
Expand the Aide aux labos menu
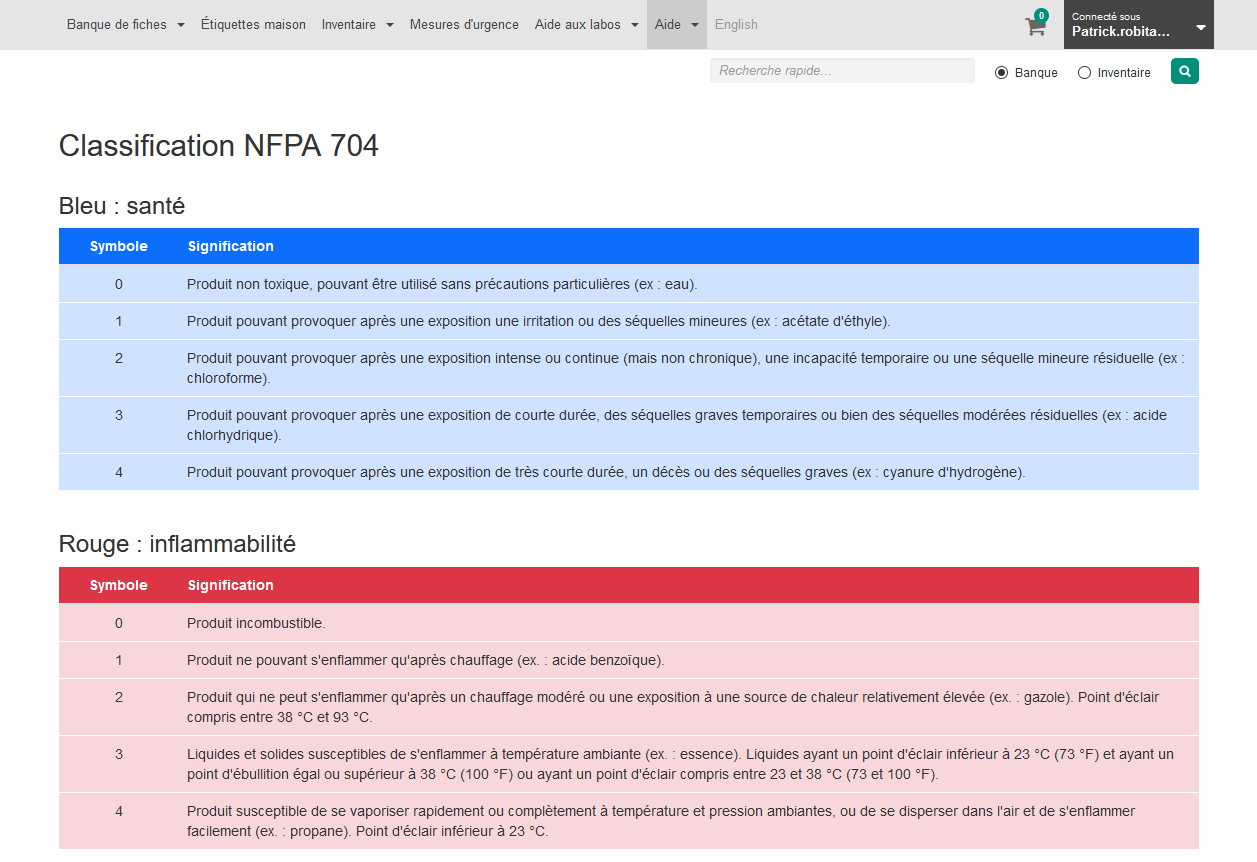pos(587,25)
